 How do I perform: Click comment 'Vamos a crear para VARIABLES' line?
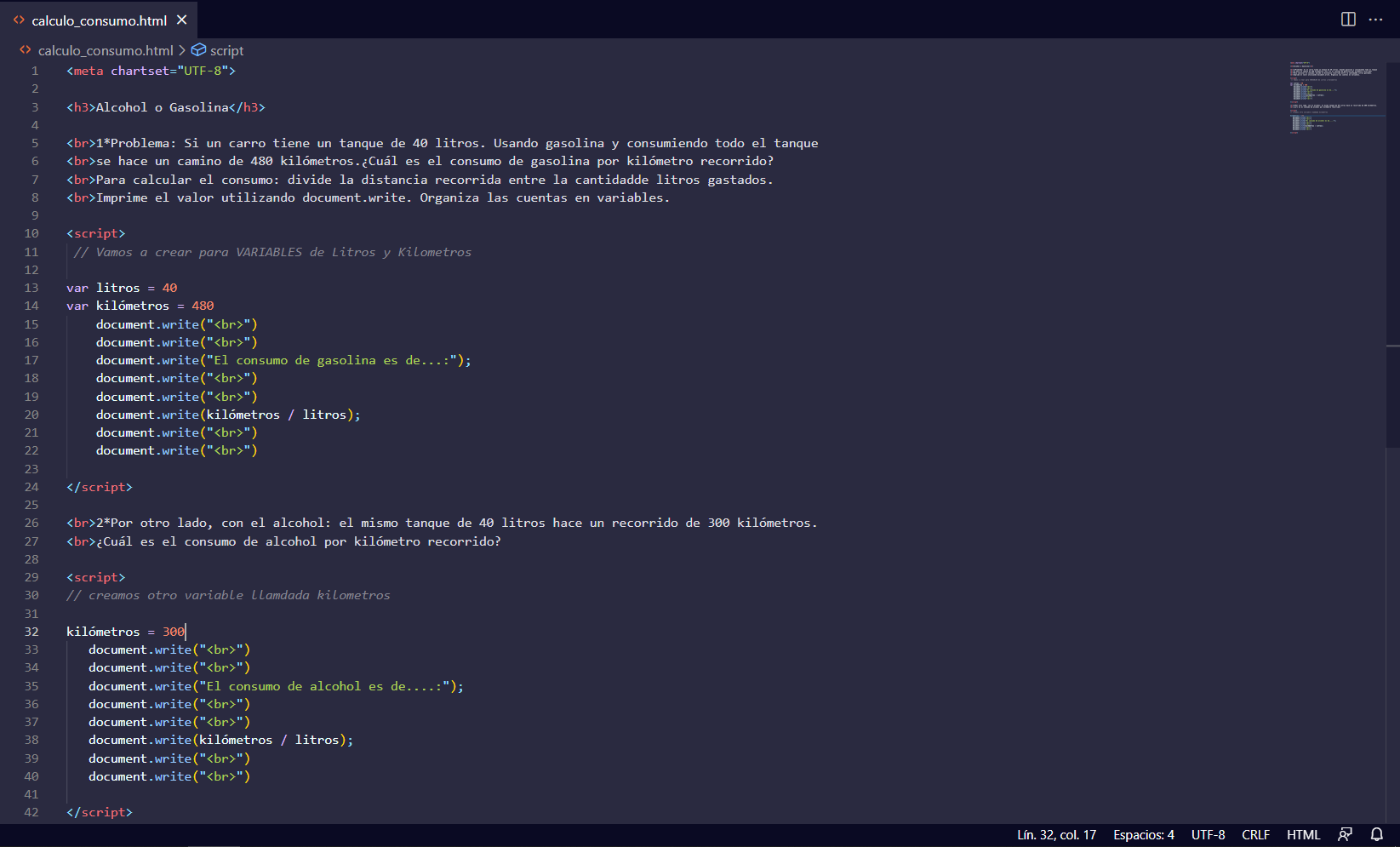click(272, 252)
